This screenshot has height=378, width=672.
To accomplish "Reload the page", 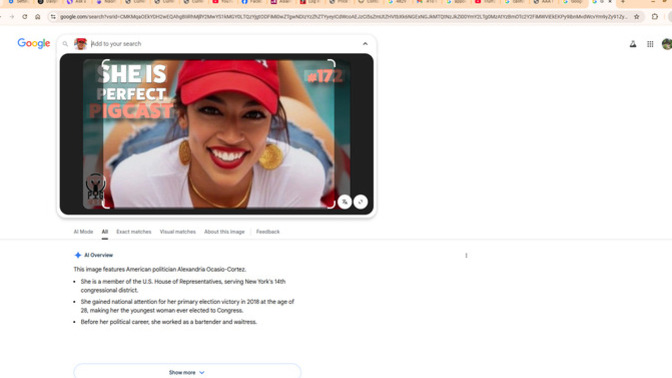I will coord(24,17).
